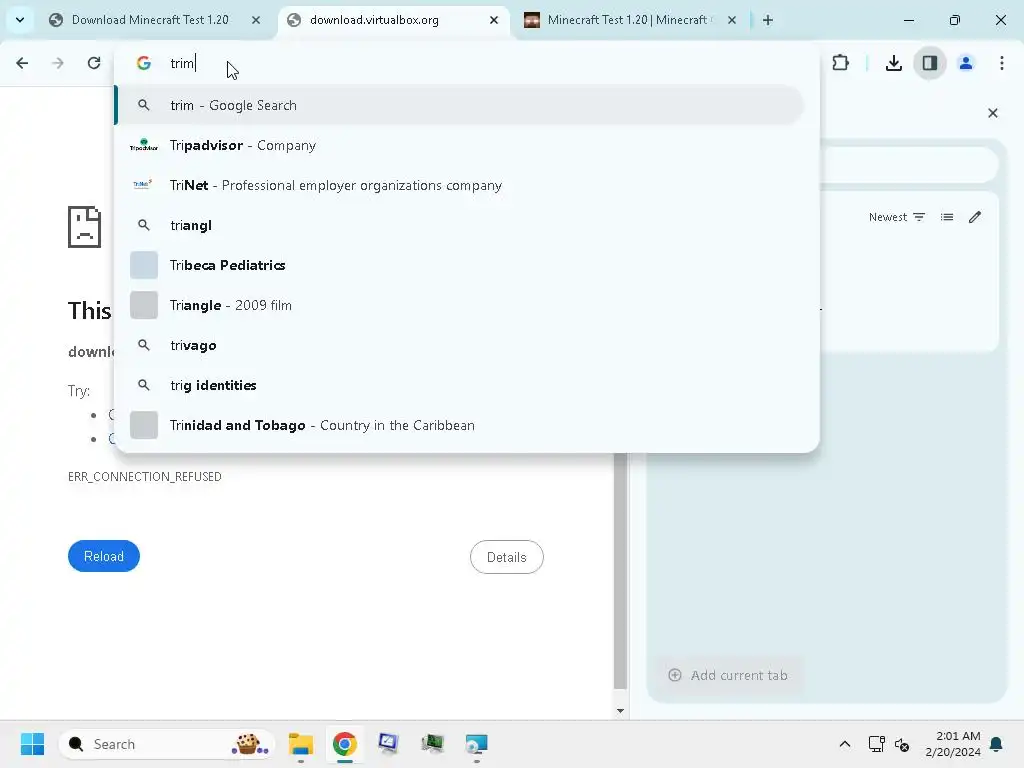Open the Chrome three-dot menu
This screenshot has width=1024, height=768.
click(1002, 63)
